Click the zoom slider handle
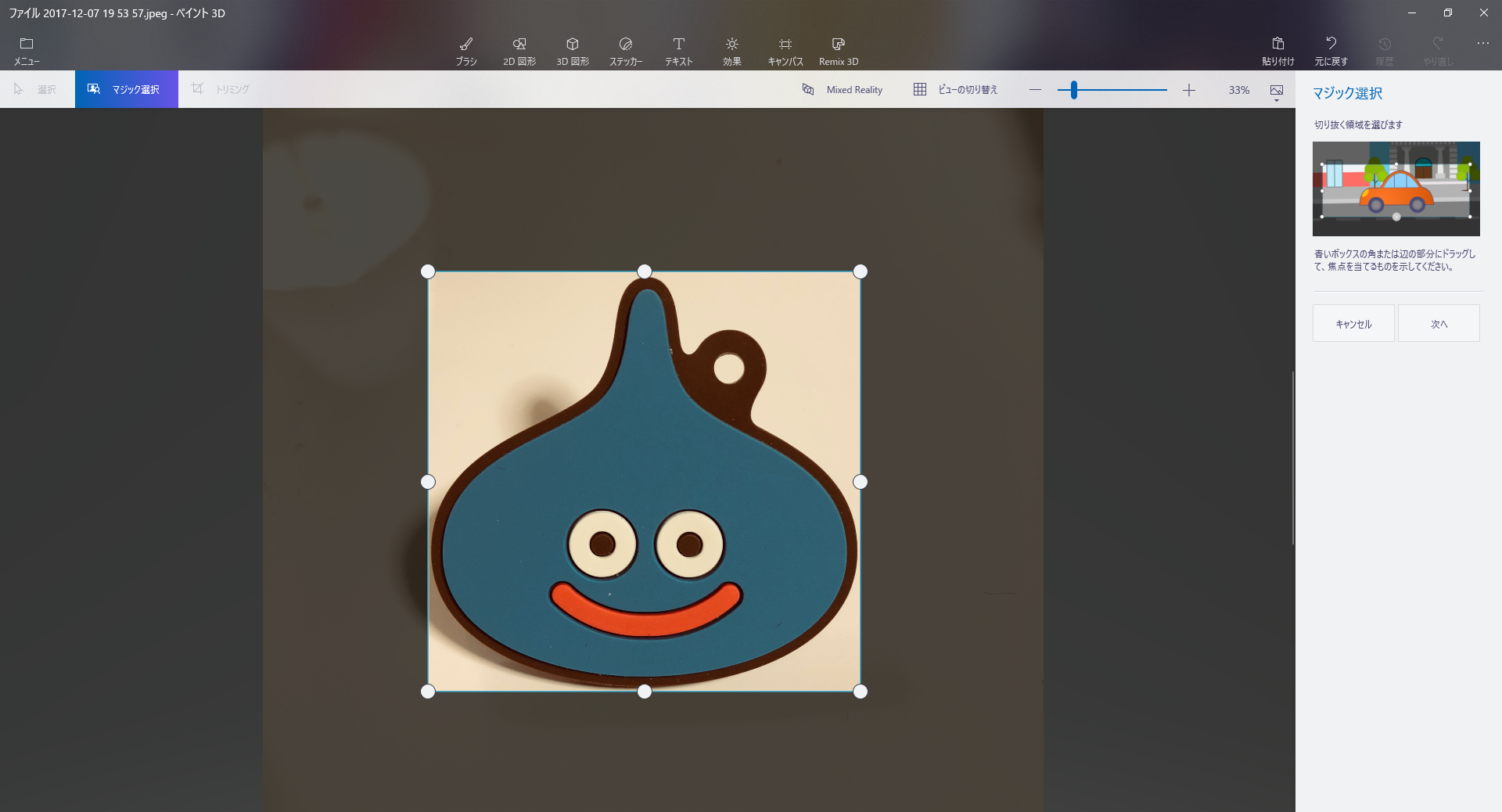The width and height of the screenshot is (1502, 812). [1074, 90]
